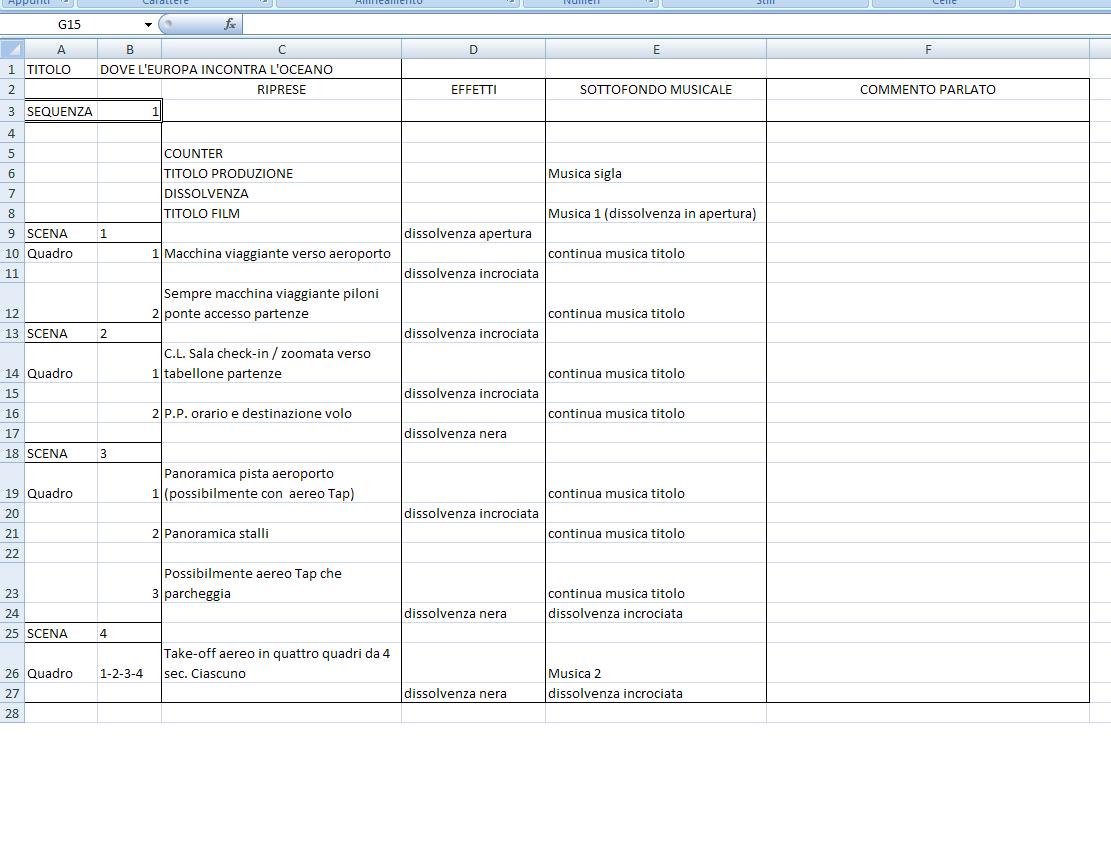Click 'dissolvenza incrociata' in row 24

(655, 614)
